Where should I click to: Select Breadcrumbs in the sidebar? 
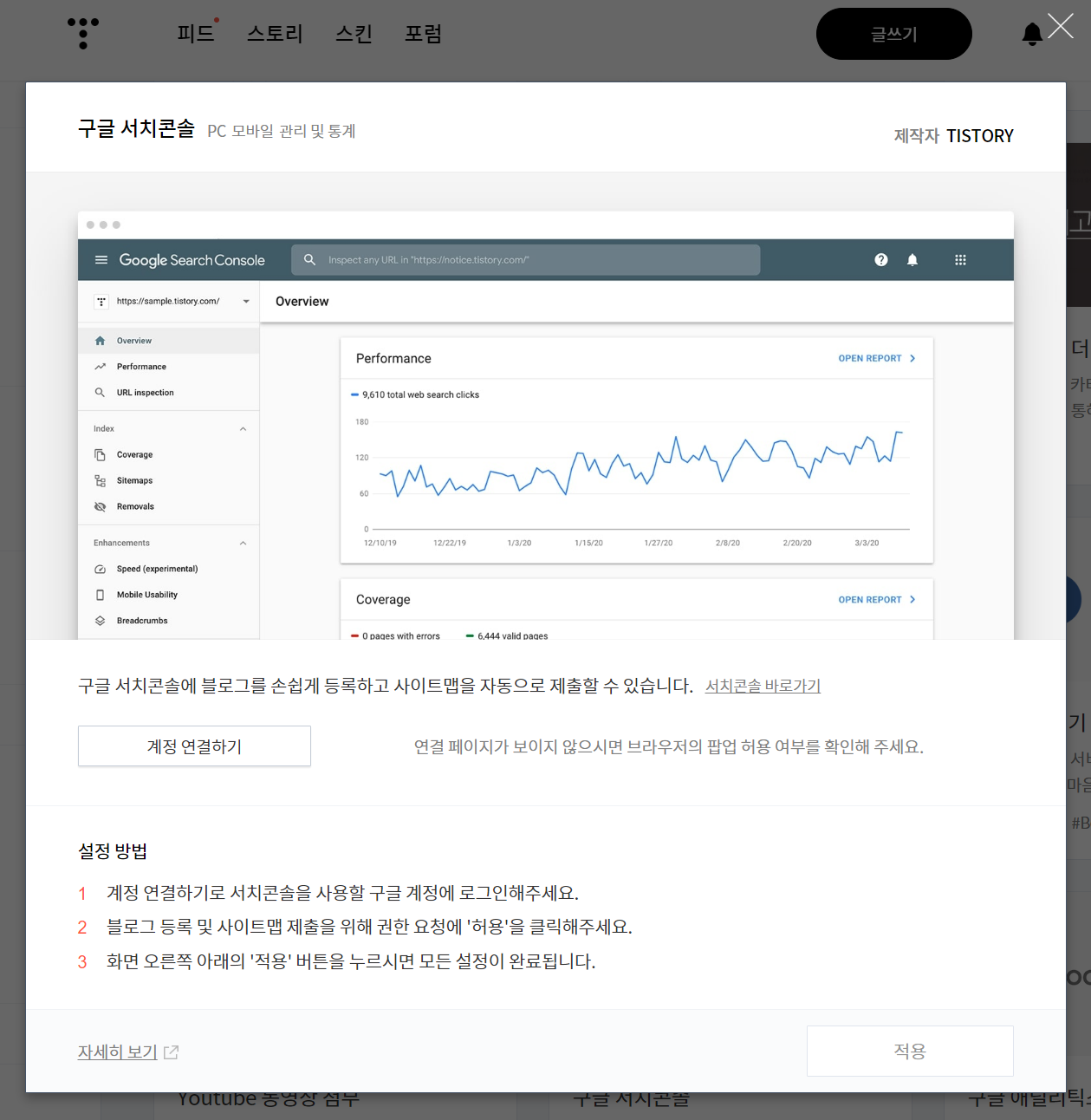[169, 621]
